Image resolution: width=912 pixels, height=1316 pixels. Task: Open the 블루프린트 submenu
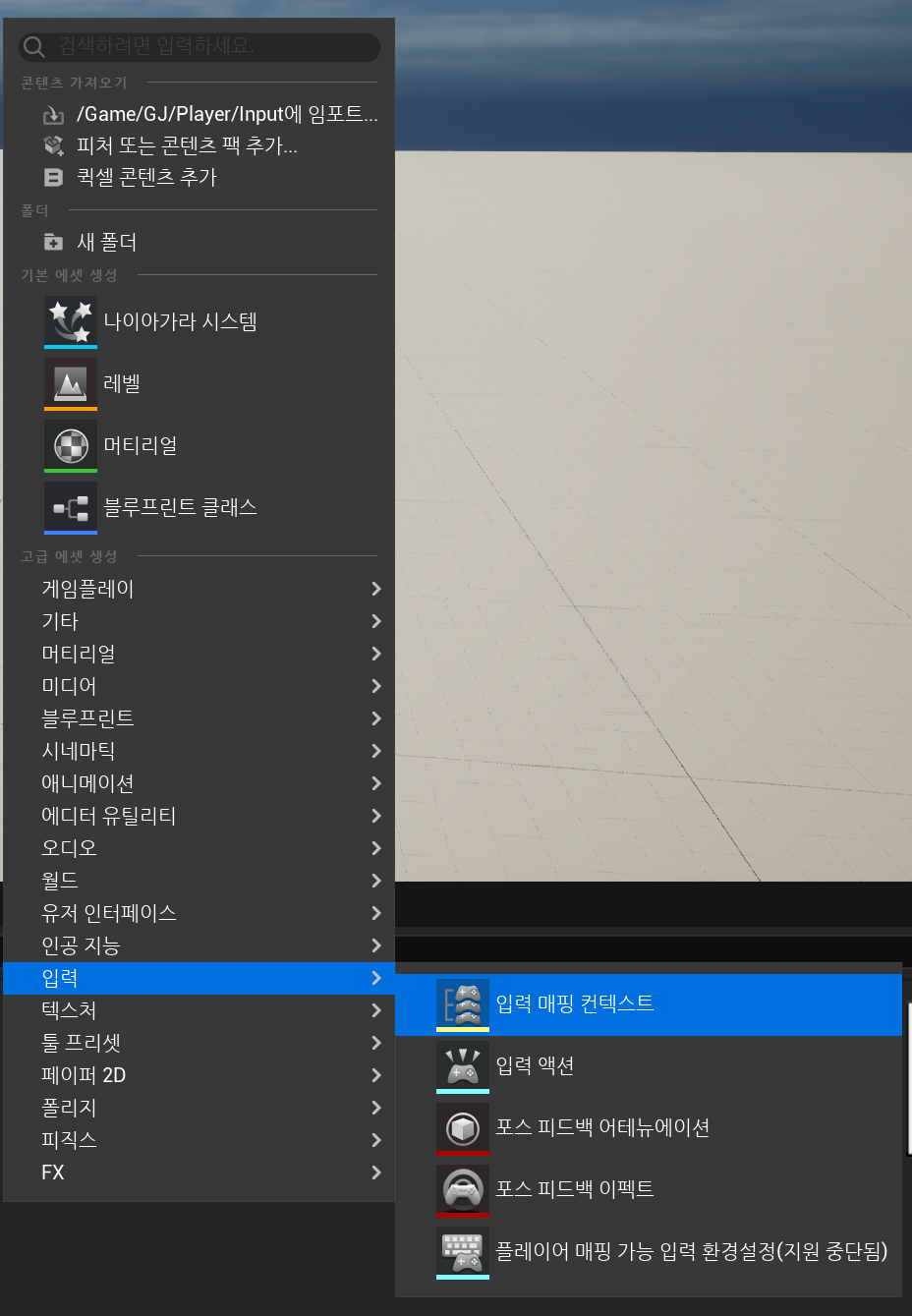[199, 718]
